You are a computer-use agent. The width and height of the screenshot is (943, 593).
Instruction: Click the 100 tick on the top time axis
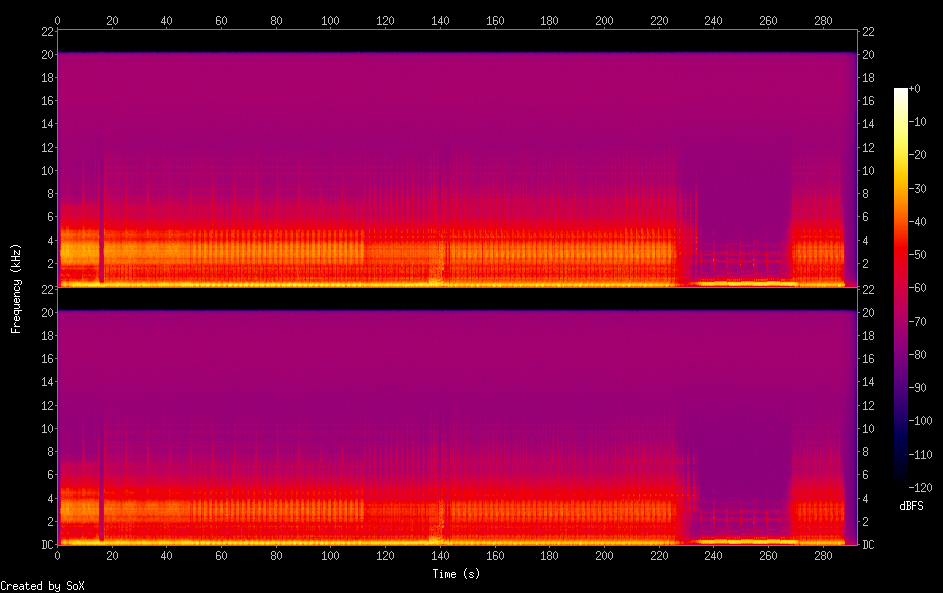tap(331, 19)
